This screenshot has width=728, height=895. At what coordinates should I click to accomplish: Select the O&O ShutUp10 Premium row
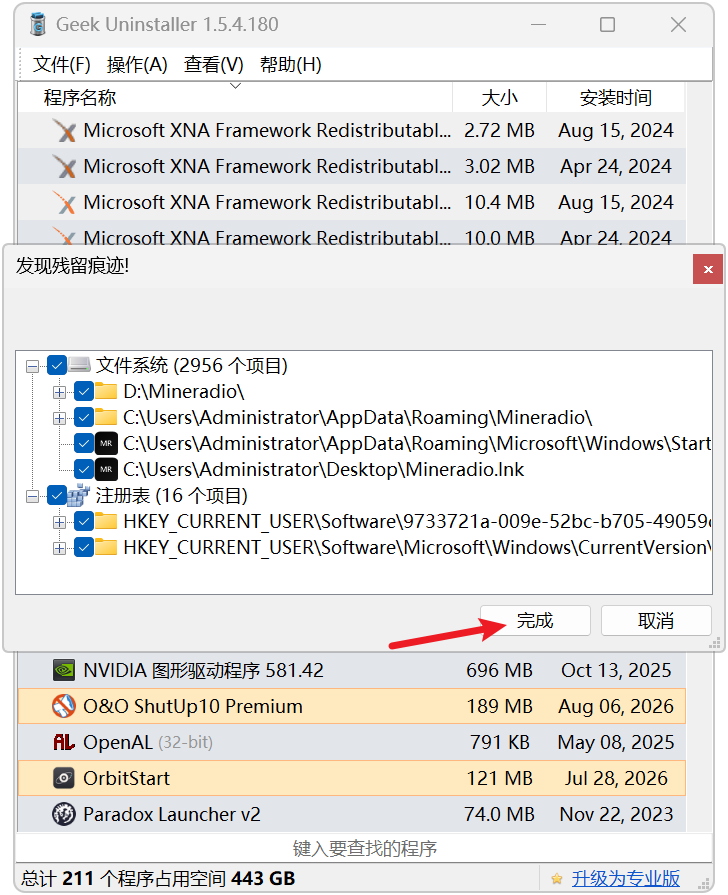click(x=352, y=706)
